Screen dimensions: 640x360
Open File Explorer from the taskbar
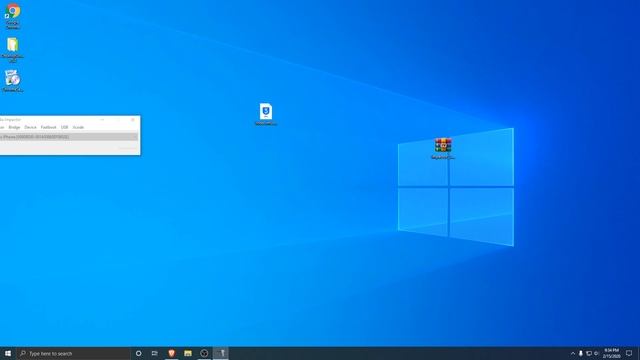tap(188, 353)
